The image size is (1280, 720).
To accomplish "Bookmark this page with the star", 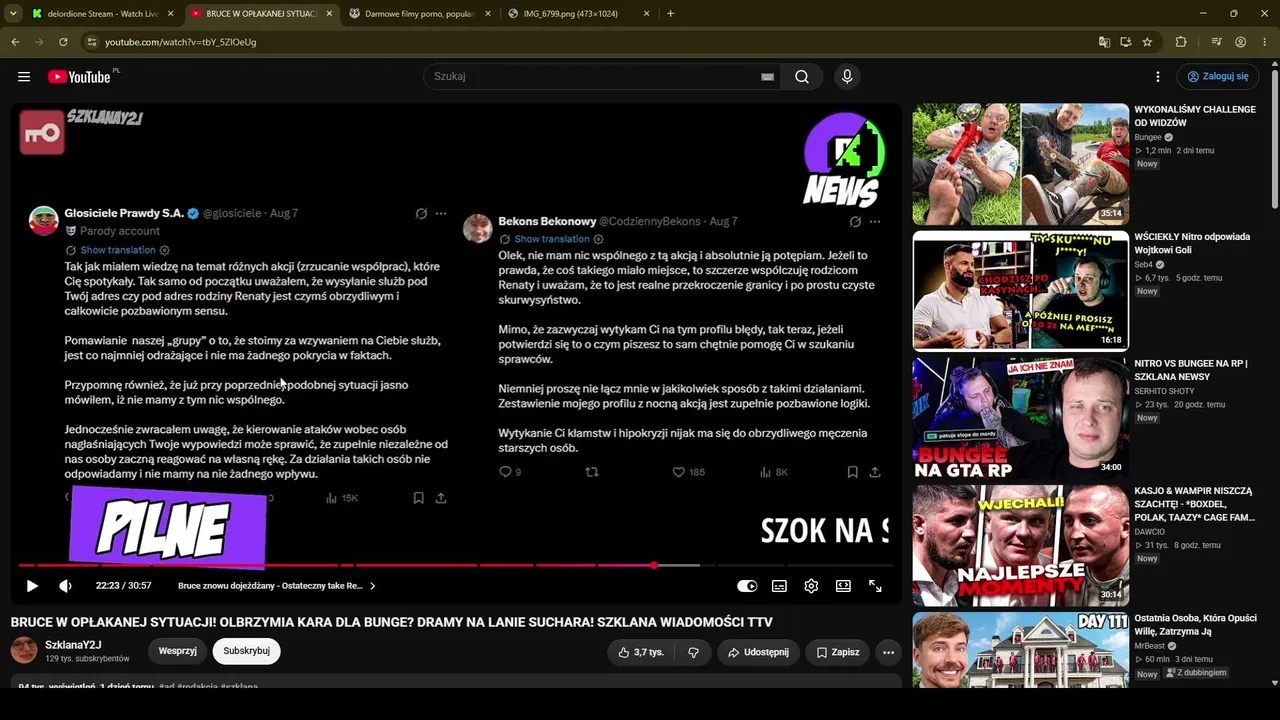I will pyautogui.click(x=1147, y=42).
